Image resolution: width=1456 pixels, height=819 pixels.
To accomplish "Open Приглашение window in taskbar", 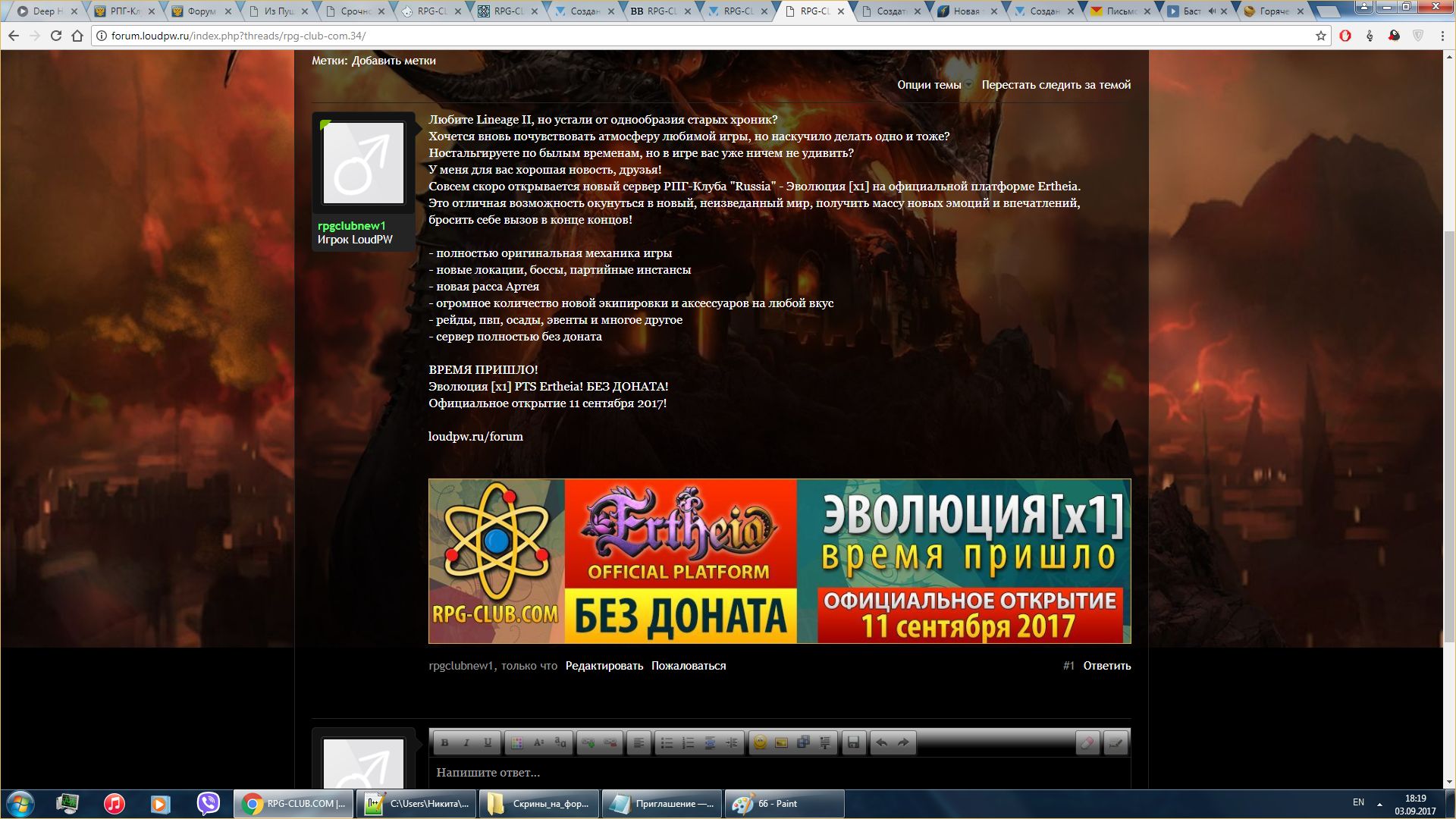I will (x=662, y=804).
